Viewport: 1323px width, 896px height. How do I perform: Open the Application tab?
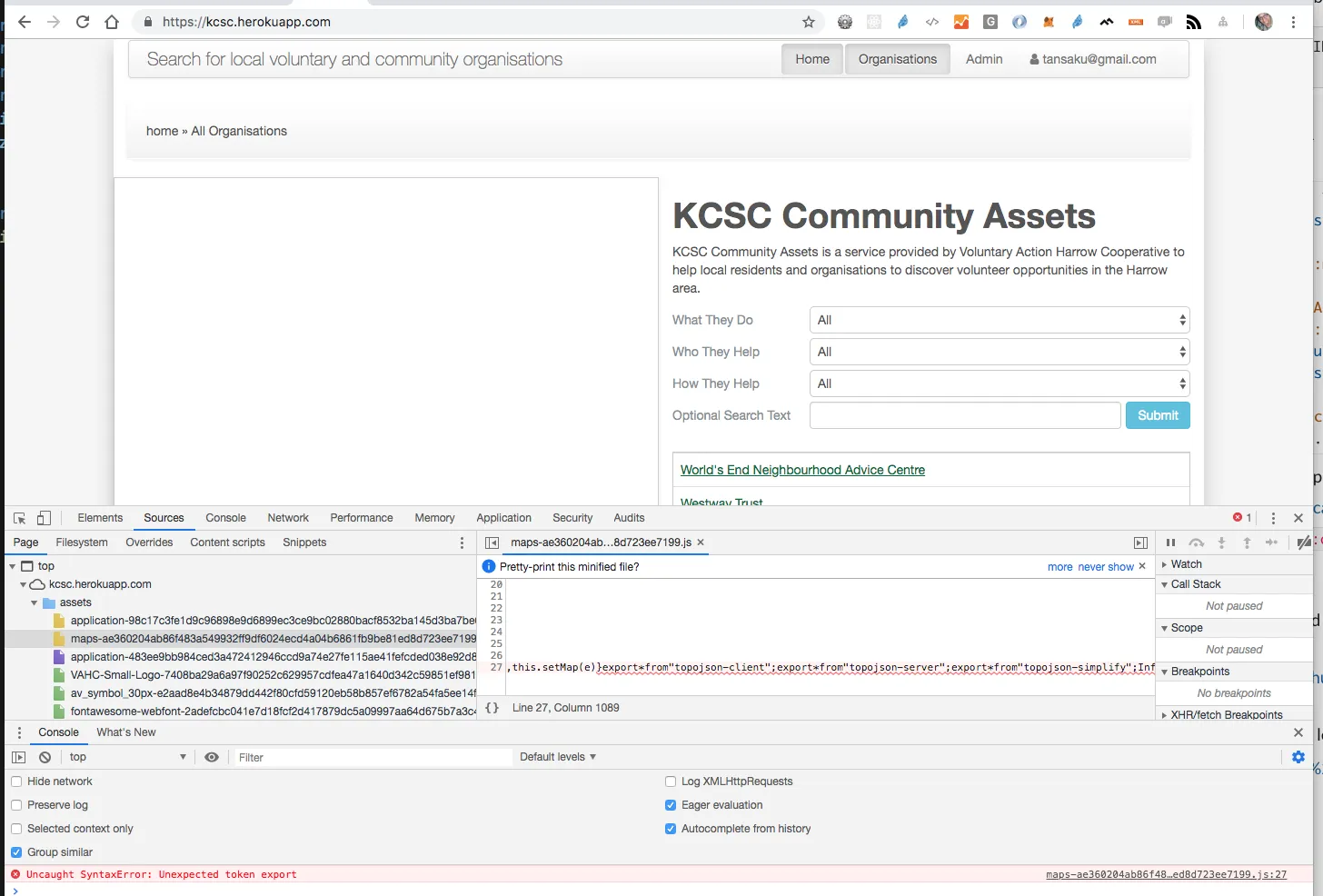coord(504,518)
